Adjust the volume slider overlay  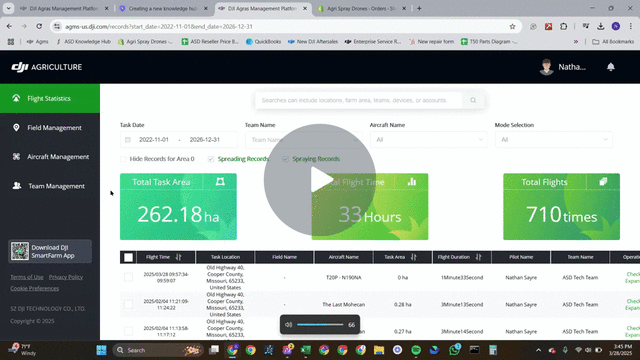(x=320, y=325)
